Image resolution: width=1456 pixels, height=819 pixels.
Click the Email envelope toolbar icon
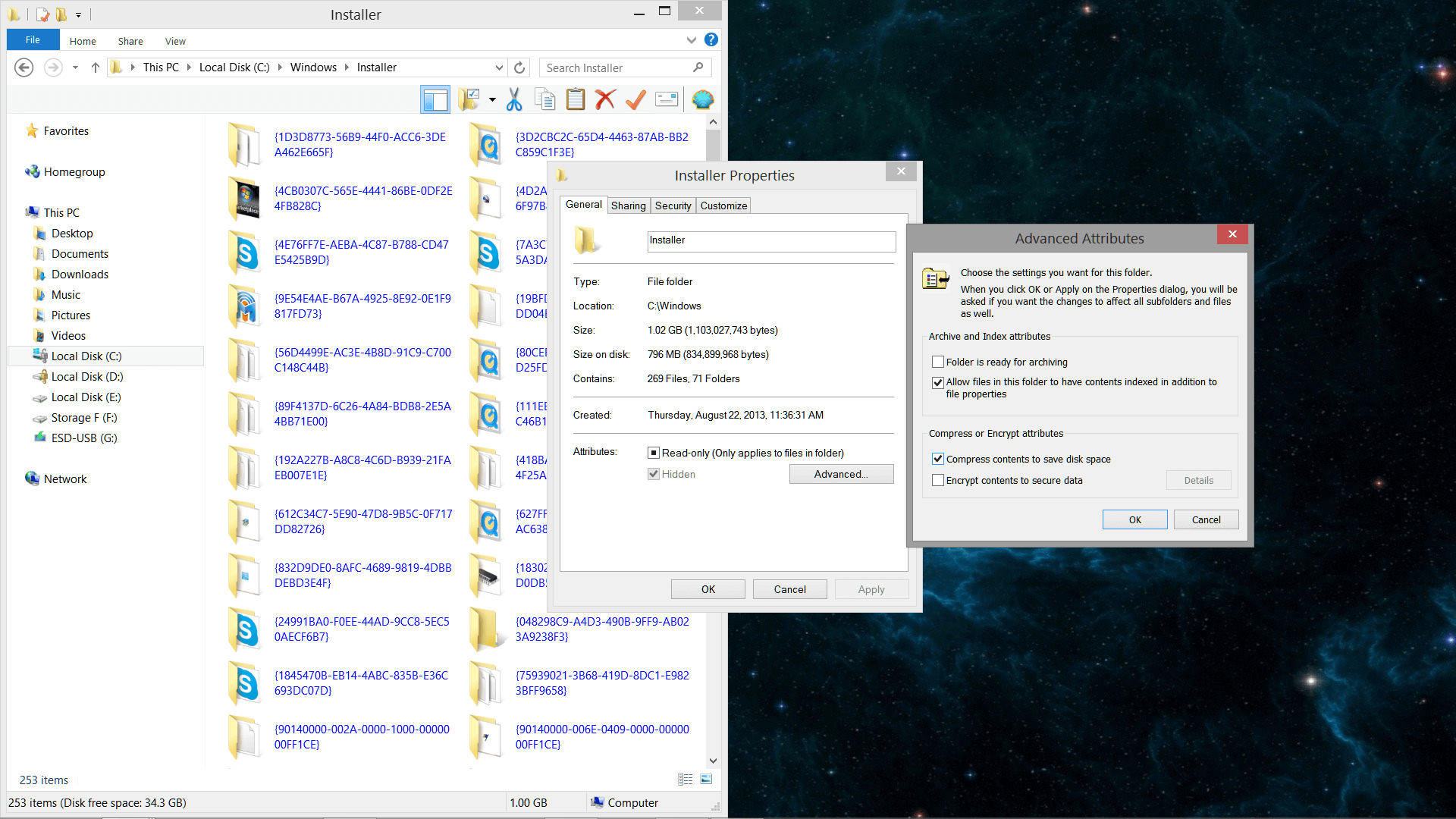point(667,99)
